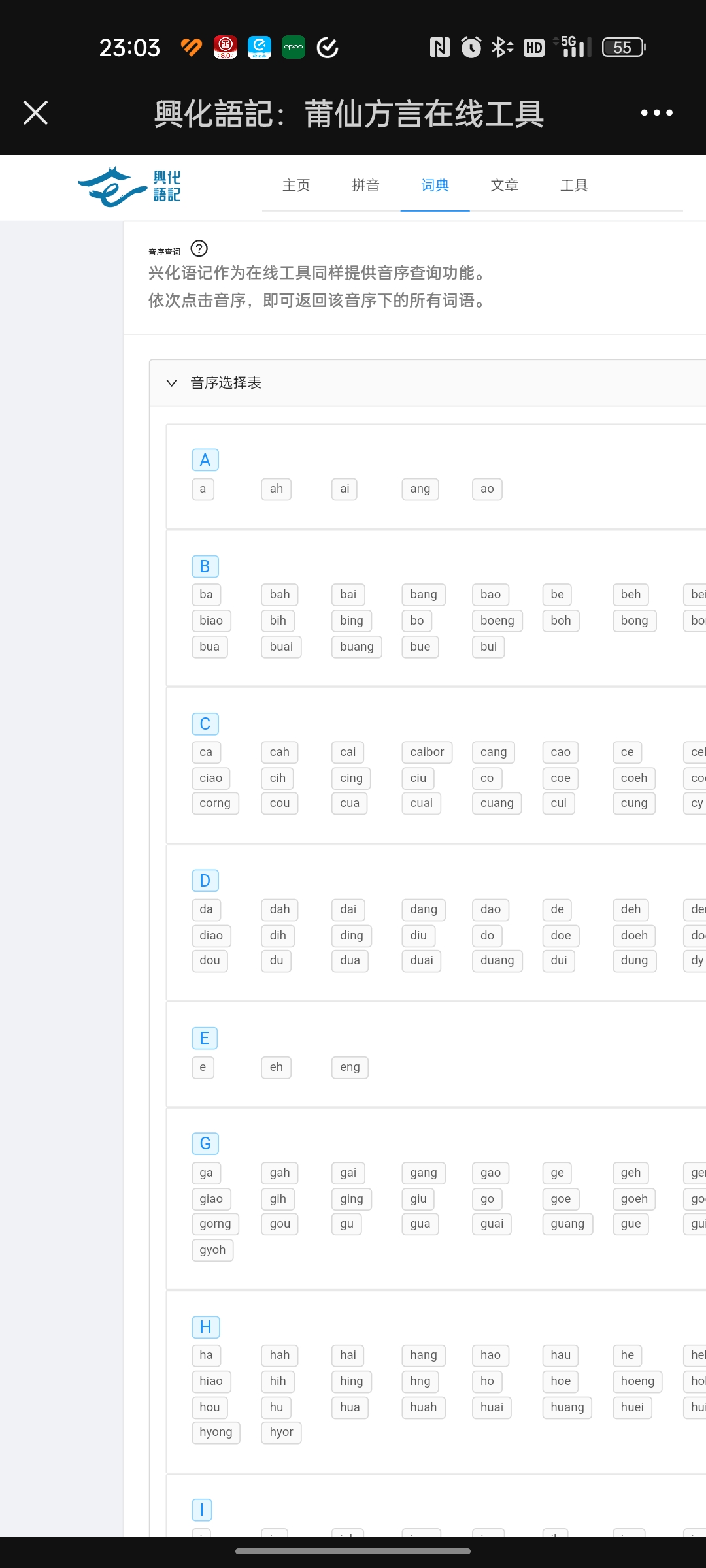
Task: Pick the 'bui' syllable tag
Action: [x=489, y=647]
